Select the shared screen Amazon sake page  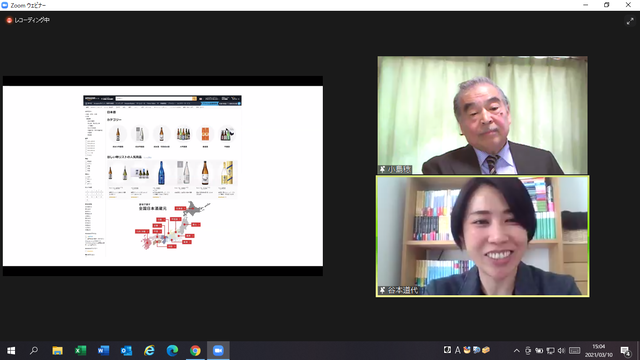163,176
